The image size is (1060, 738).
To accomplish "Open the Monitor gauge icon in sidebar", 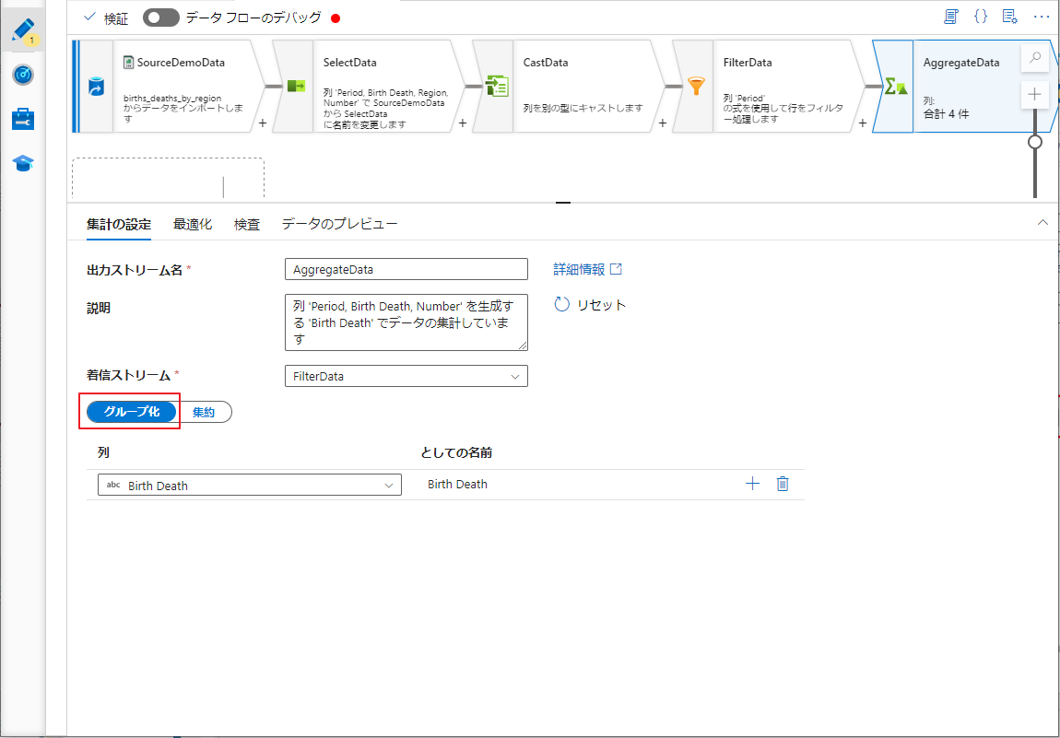I will pos(22,76).
